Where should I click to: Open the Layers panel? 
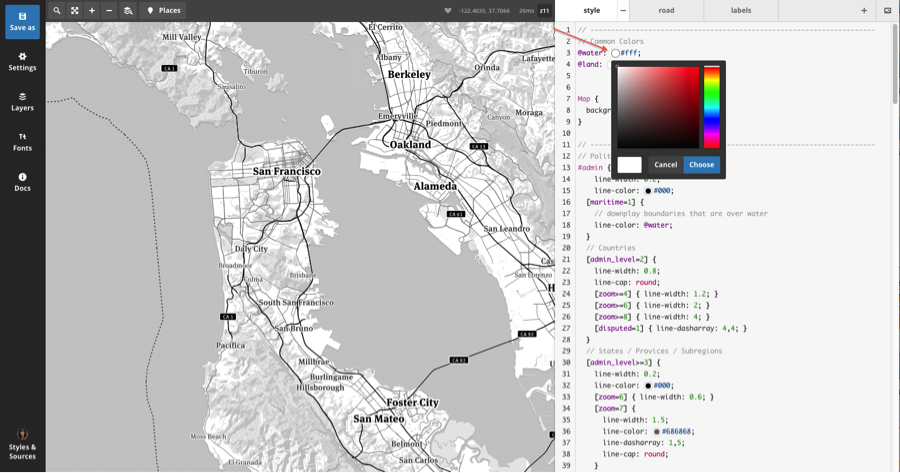(22, 102)
